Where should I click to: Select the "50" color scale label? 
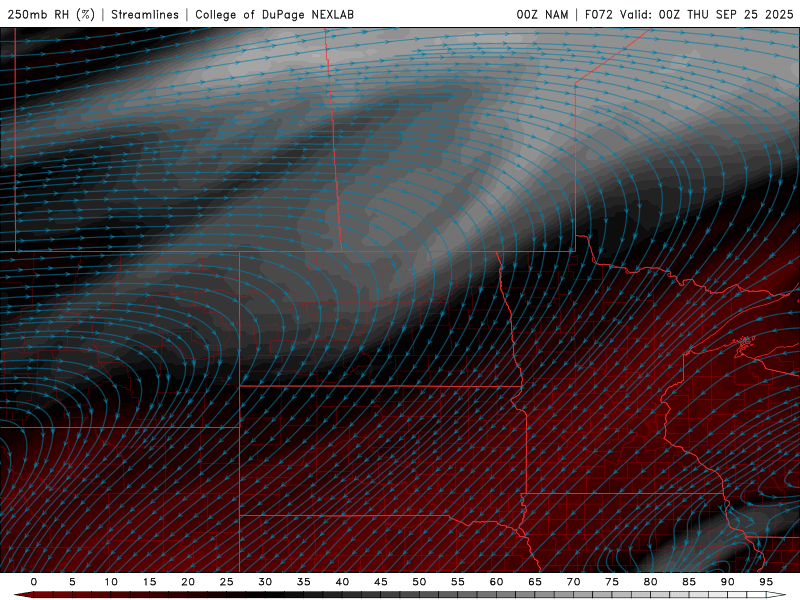coord(419,582)
